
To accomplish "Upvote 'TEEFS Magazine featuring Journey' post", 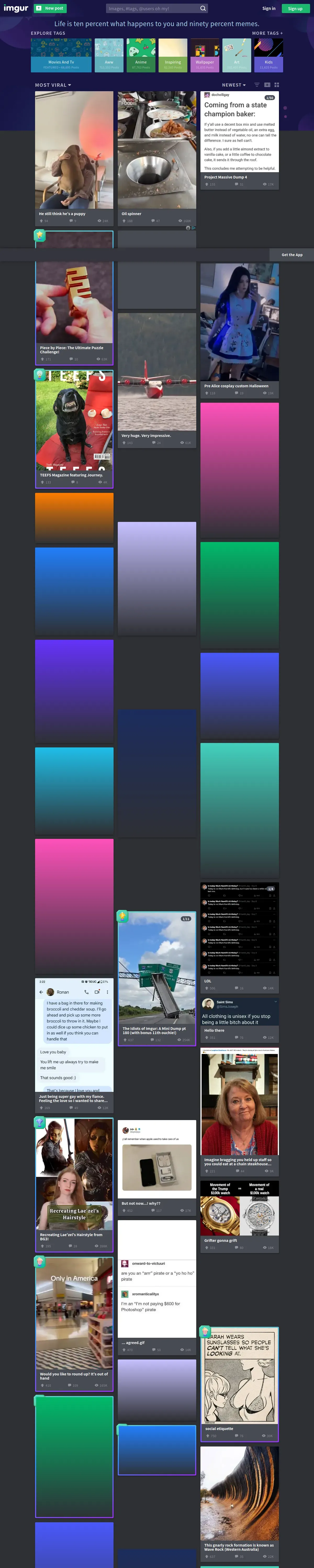I will point(43,482).
